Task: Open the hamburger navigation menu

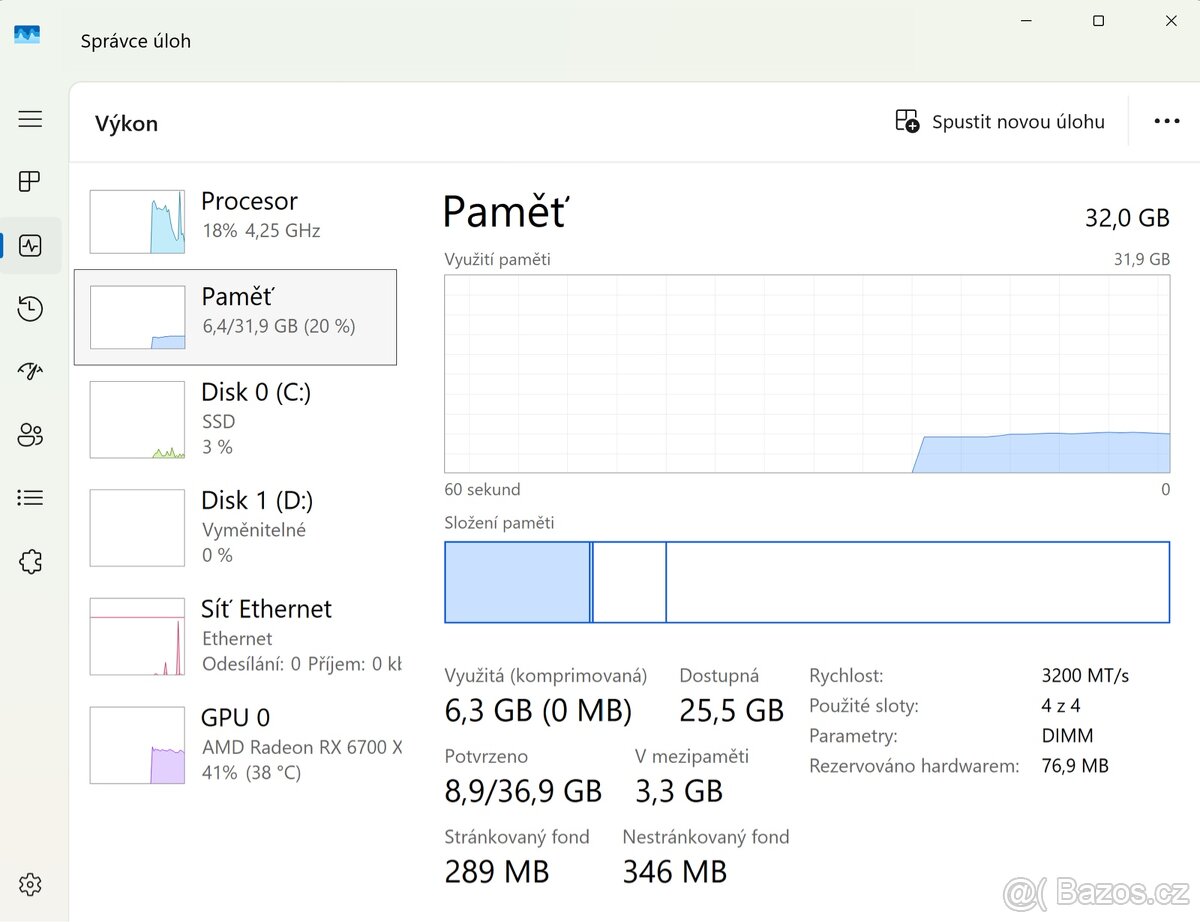Action: coord(30,120)
